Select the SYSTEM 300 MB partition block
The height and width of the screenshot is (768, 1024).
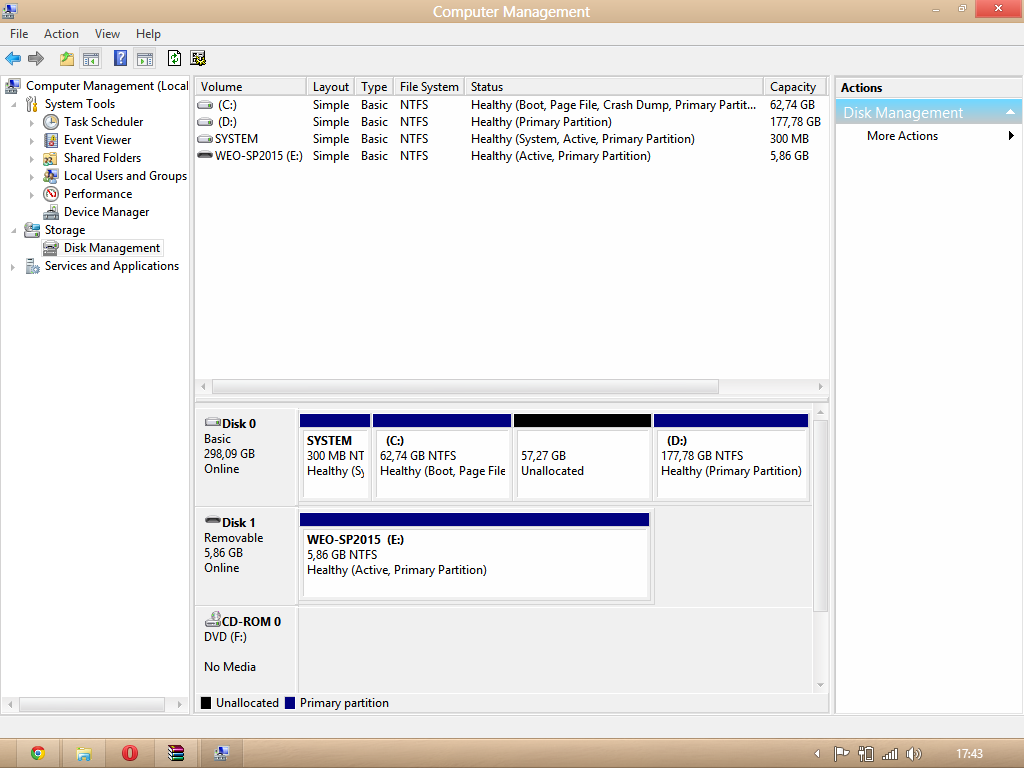pos(335,457)
